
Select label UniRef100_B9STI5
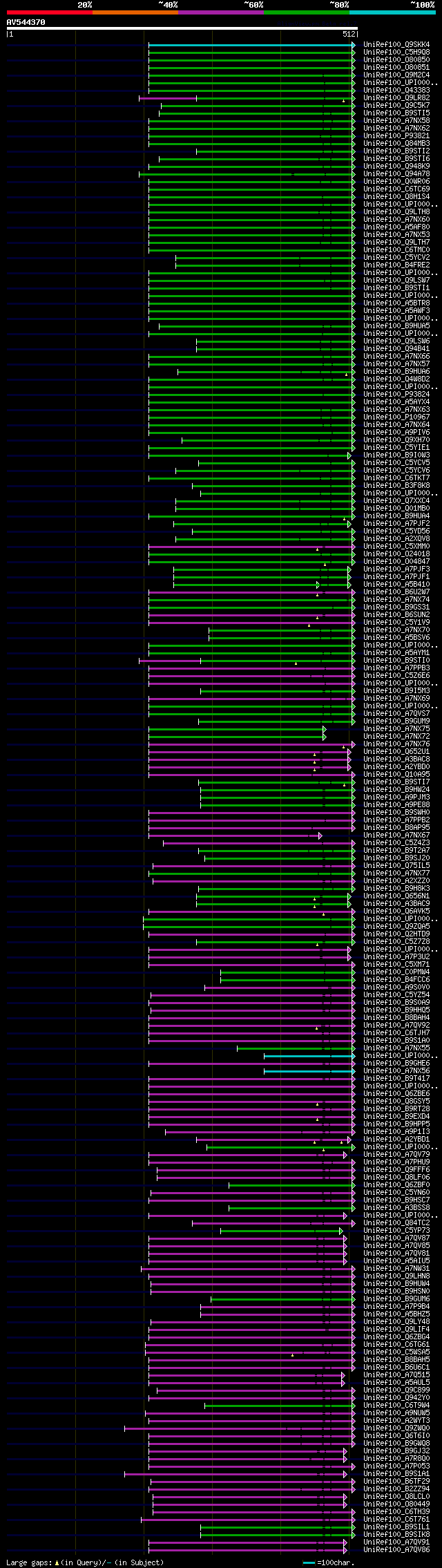coord(396,113)
